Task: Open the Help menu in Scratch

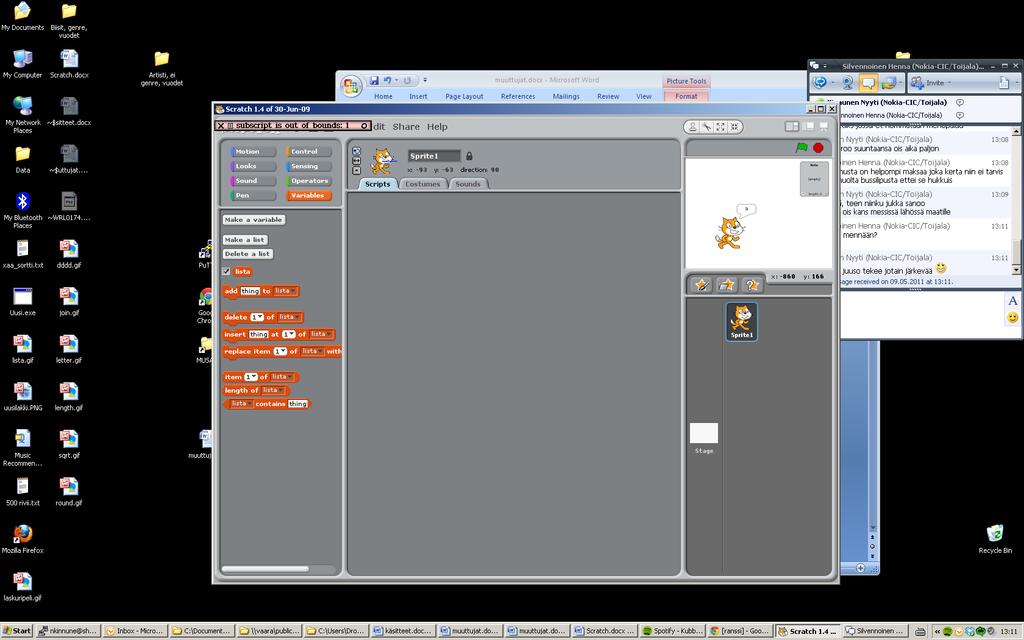Action: pos(438,127)
